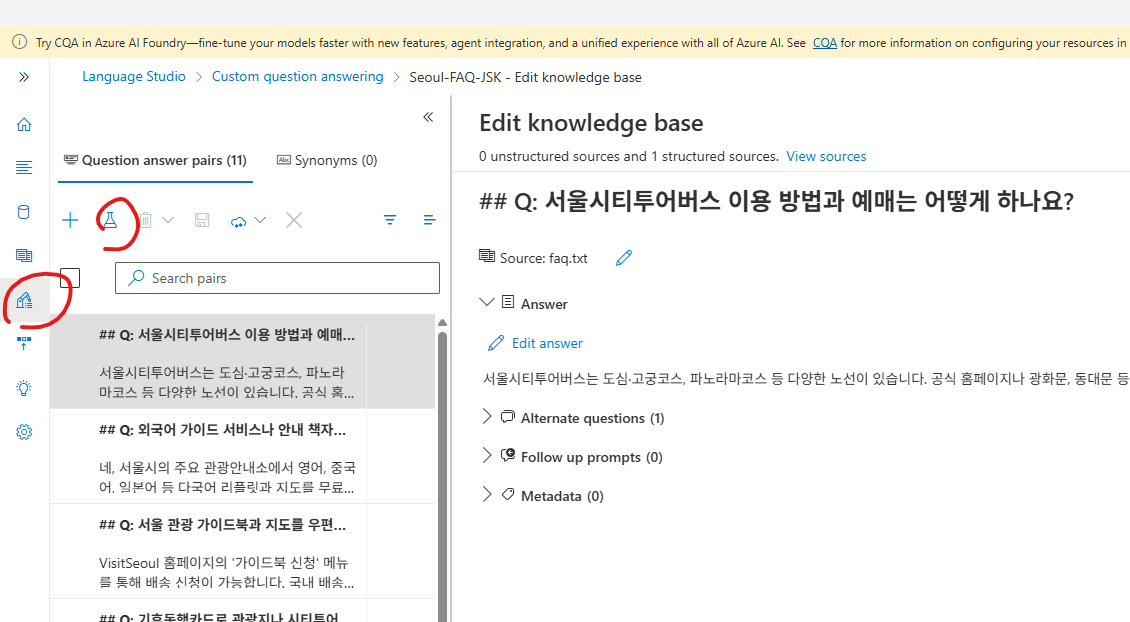Open the cloud sync dropdown arrow
The width and height of the screenshot is (1130, 622).
coord(260,221)
